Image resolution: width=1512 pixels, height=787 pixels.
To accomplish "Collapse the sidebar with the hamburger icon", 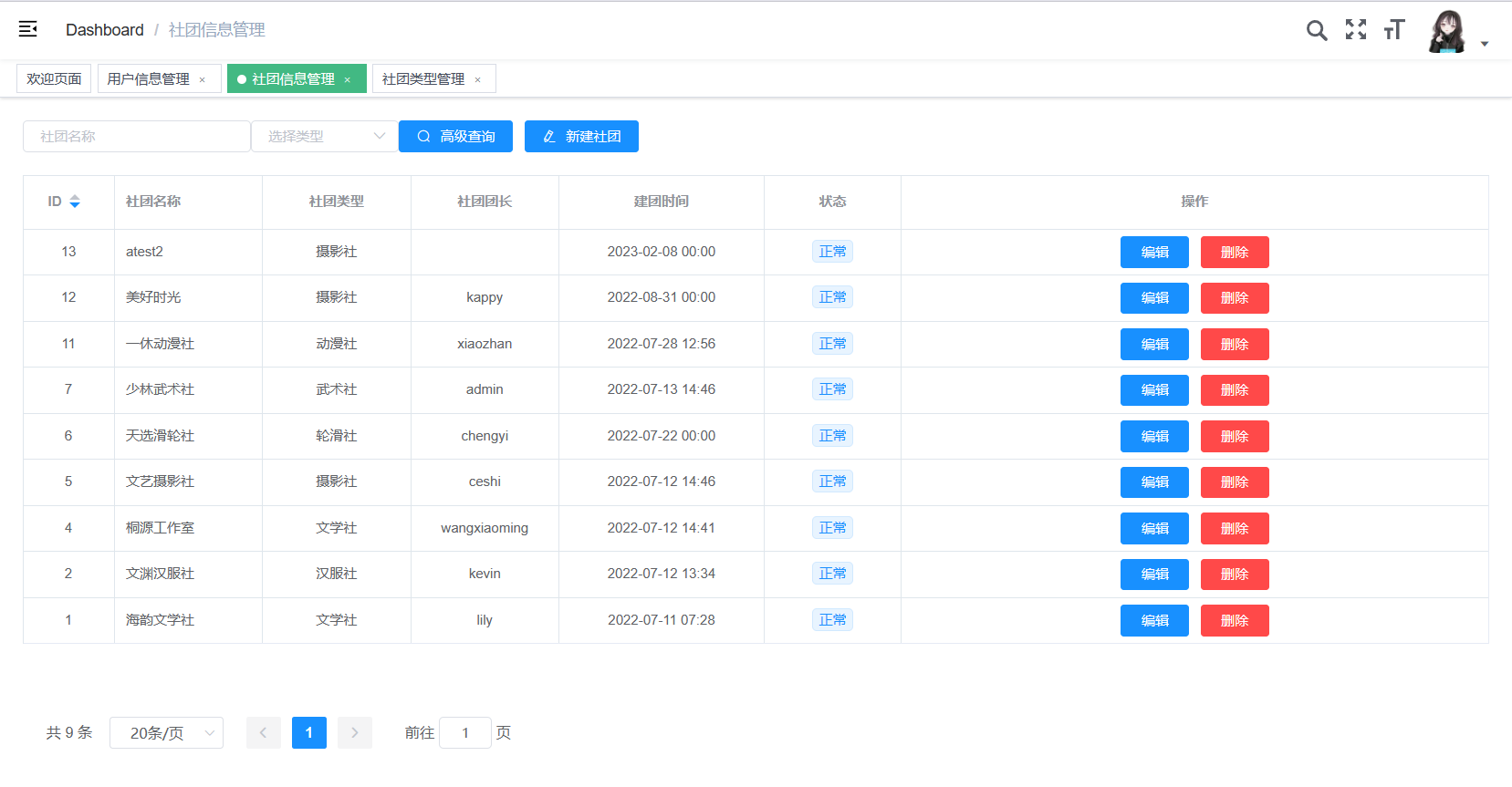I will [28, 29].
